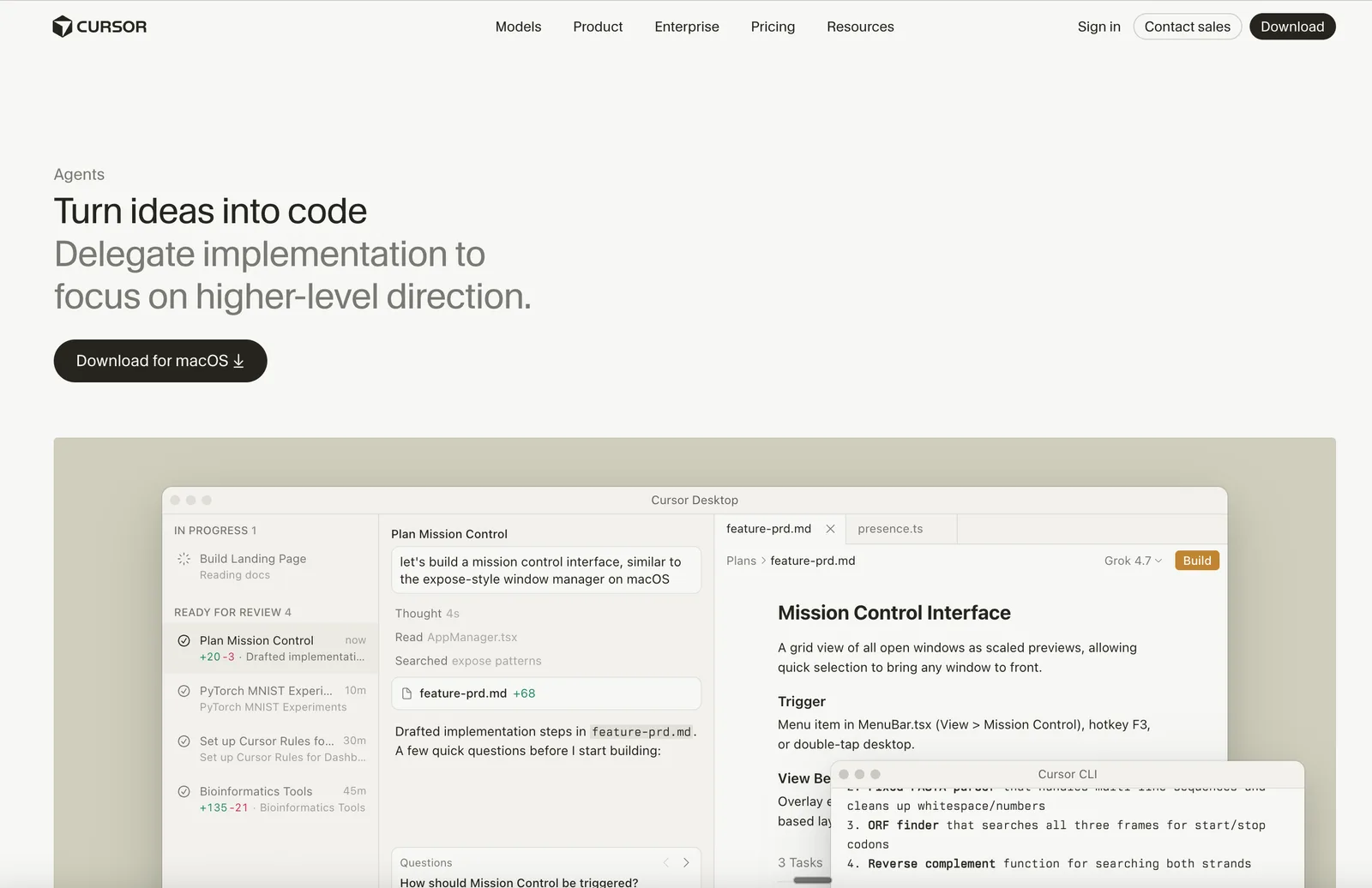Click Plans in the breadcrumb
Viewport: 1372px width, 888px height.
pos(741,561)
